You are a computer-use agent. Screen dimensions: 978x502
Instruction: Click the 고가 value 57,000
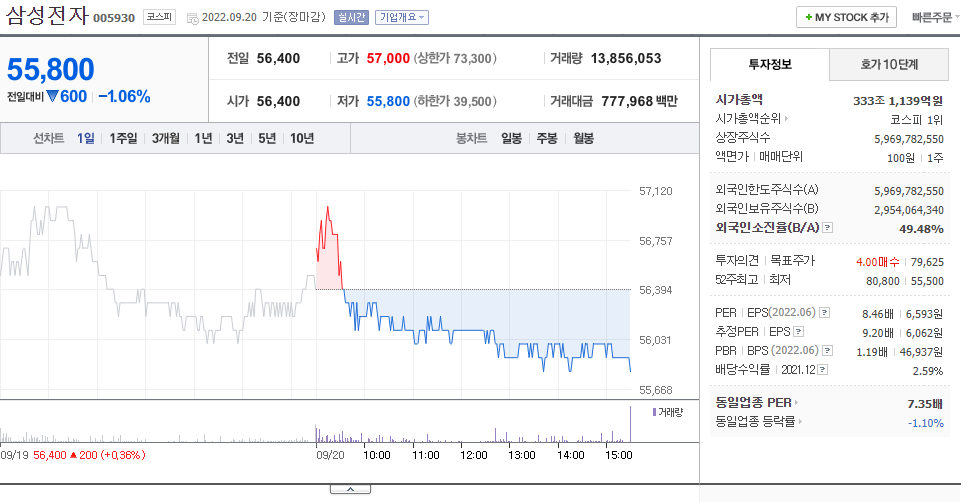click(388, 59)
